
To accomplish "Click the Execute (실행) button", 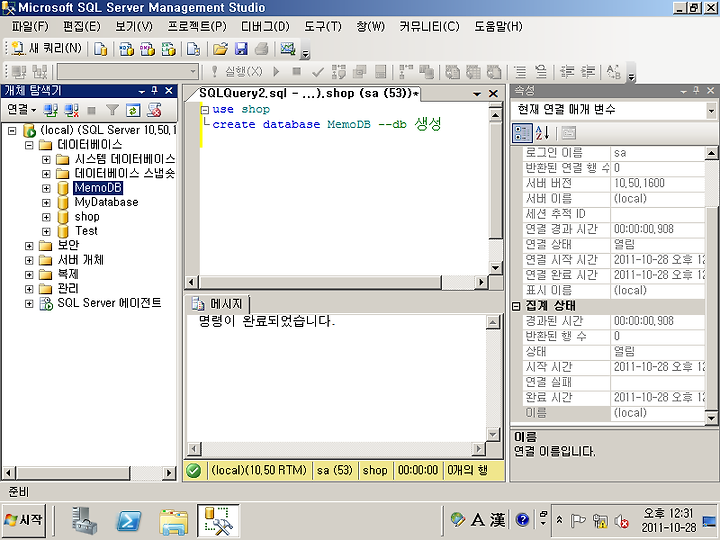I will point(238,72).
